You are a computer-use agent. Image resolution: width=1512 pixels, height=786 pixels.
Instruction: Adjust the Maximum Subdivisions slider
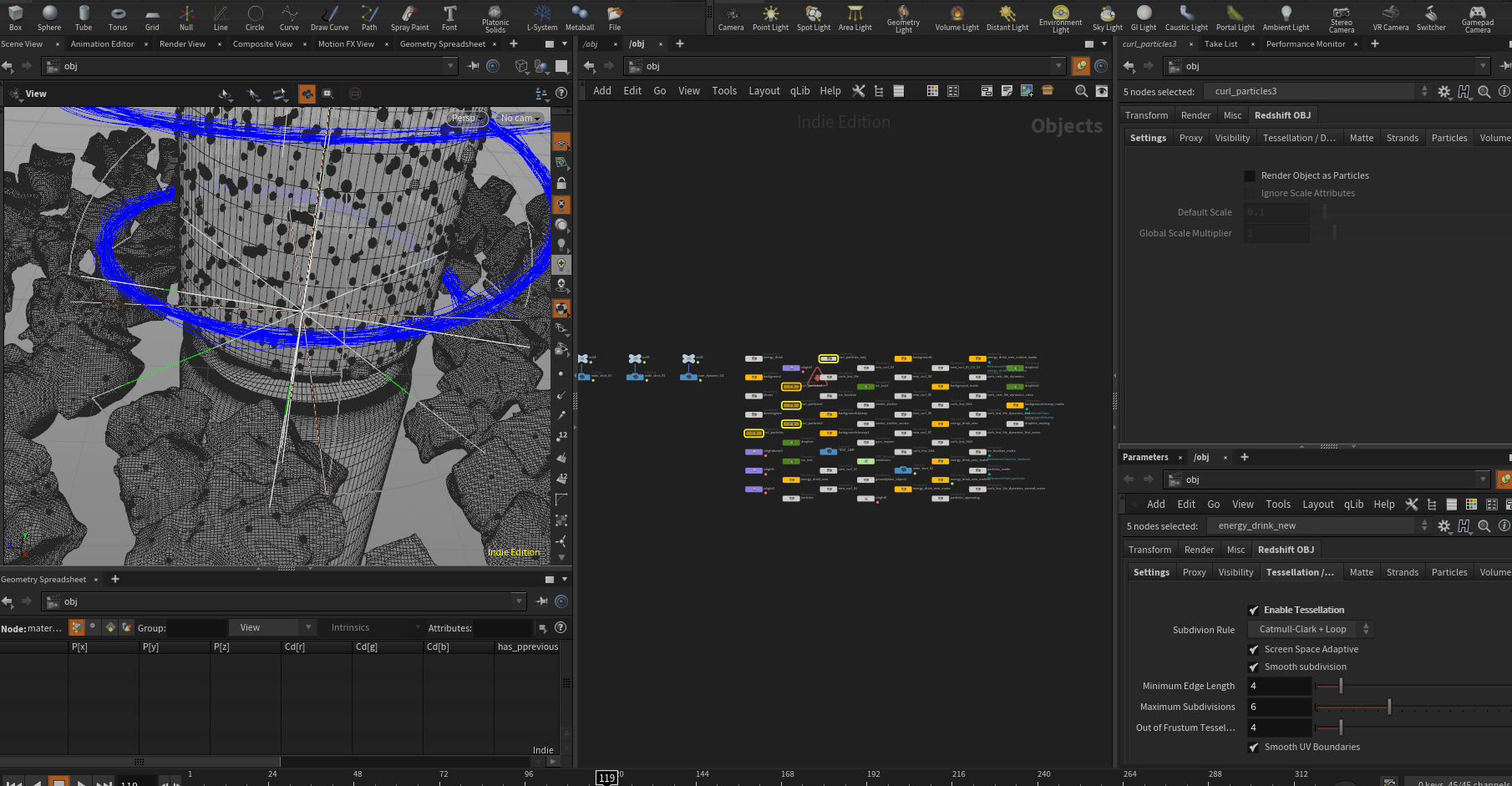1389,707
